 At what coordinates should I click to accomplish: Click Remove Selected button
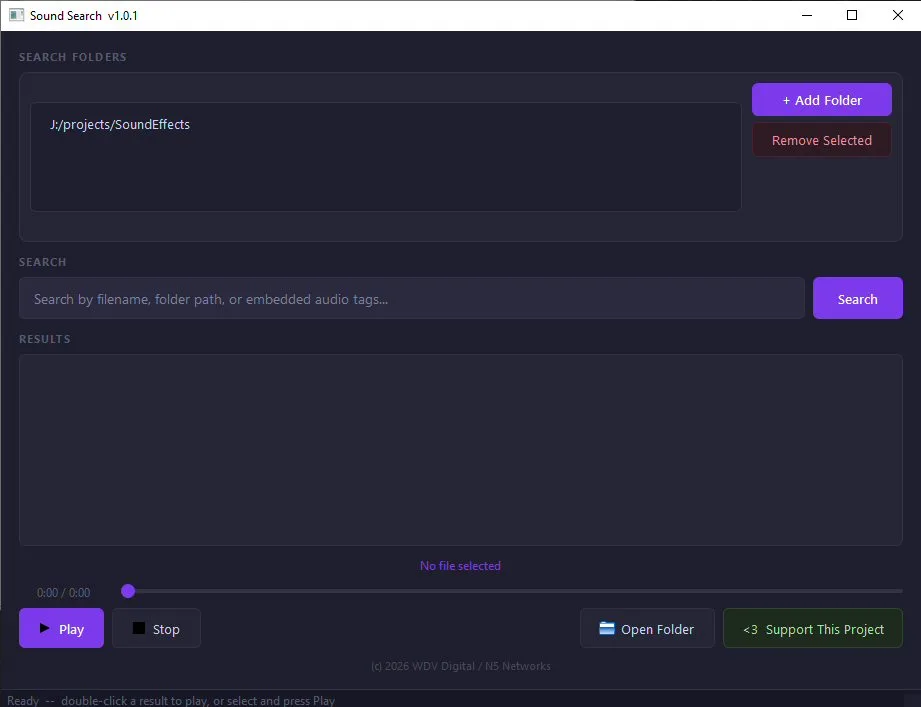822,140
